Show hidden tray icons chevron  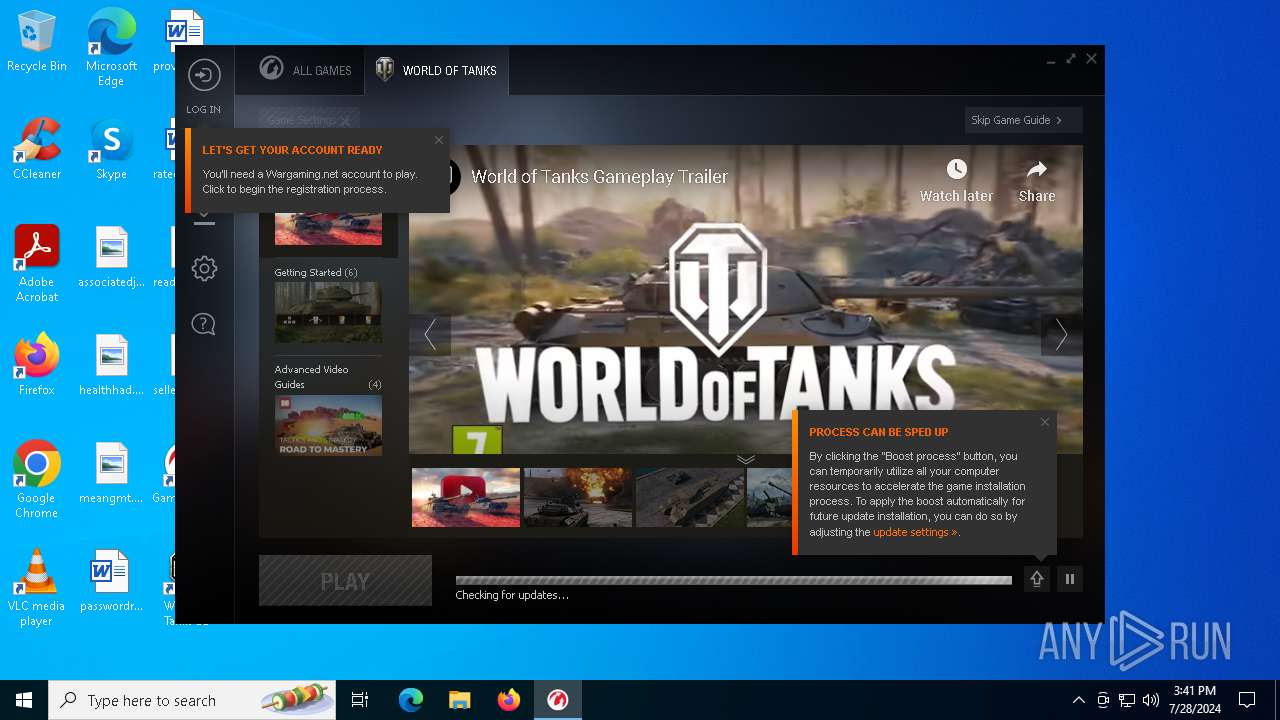1078,700
